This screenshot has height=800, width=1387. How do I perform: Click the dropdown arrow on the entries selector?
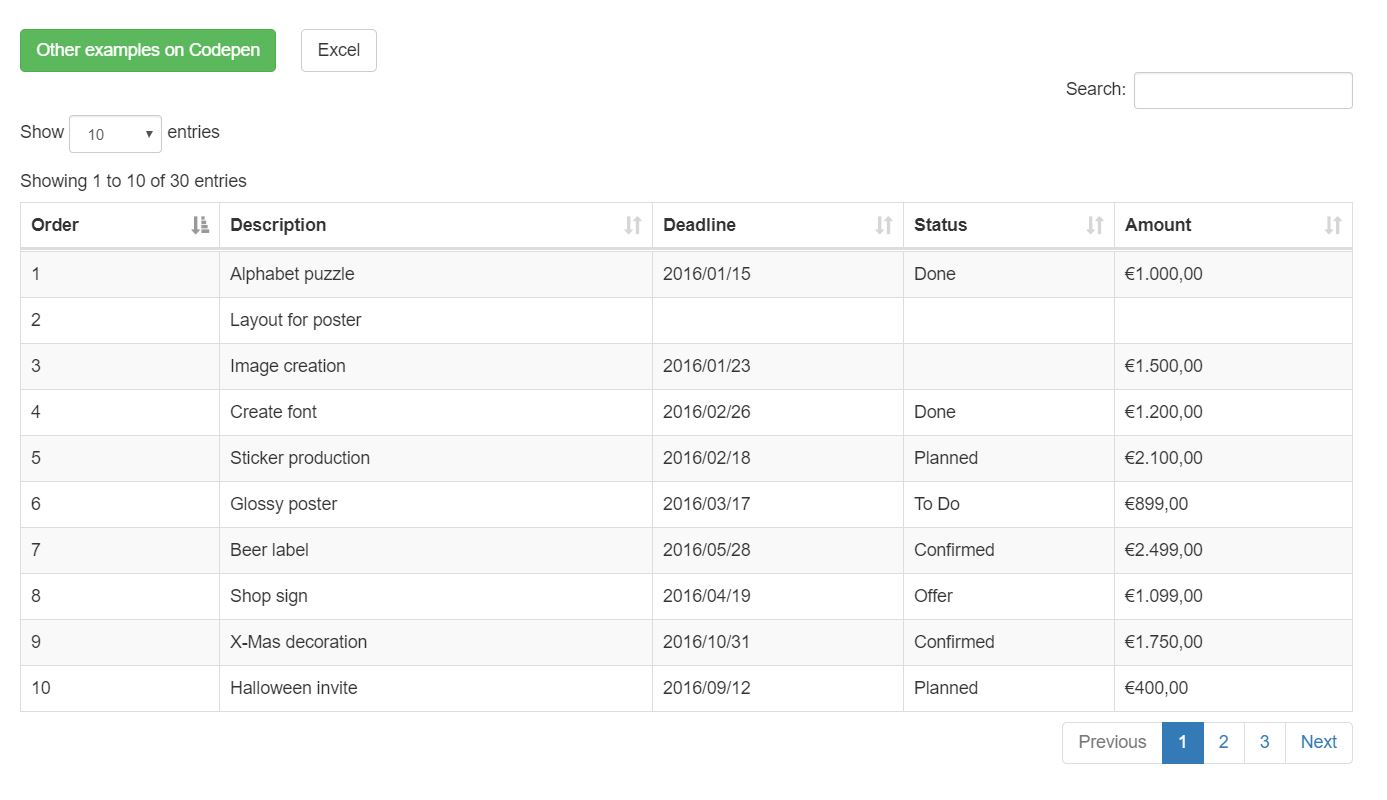(x=148, y=132)
